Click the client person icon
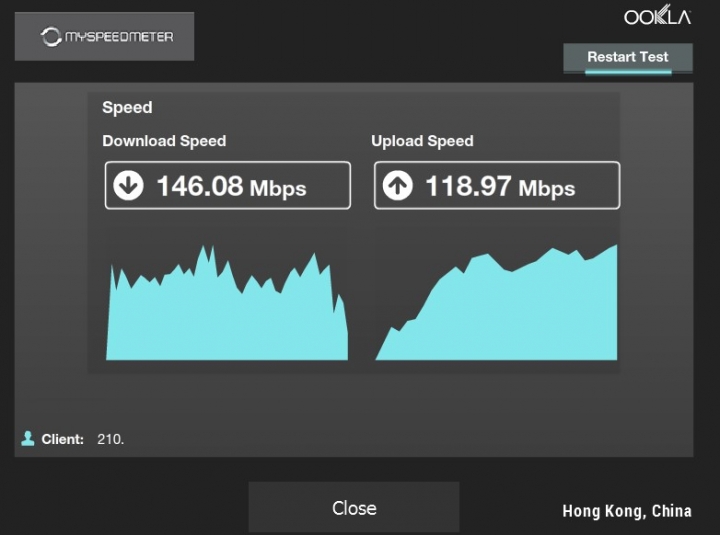 coord(28,438)
